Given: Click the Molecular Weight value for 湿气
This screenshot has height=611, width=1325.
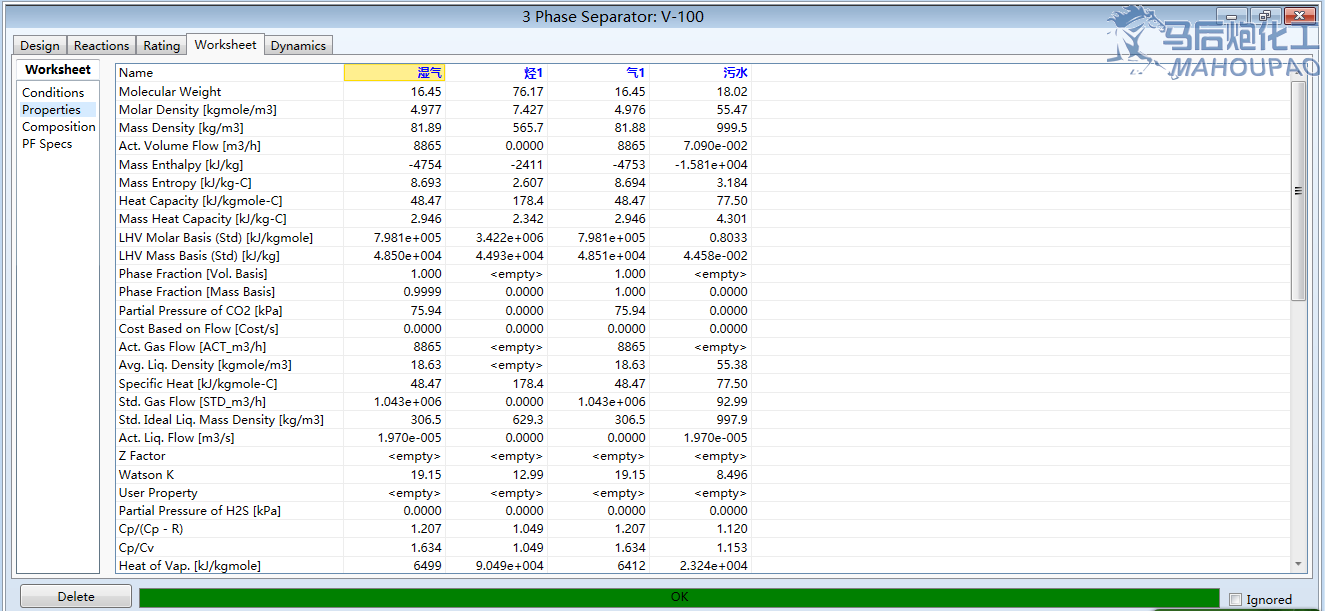Looking at the screenshot, I should click(395, 92).
